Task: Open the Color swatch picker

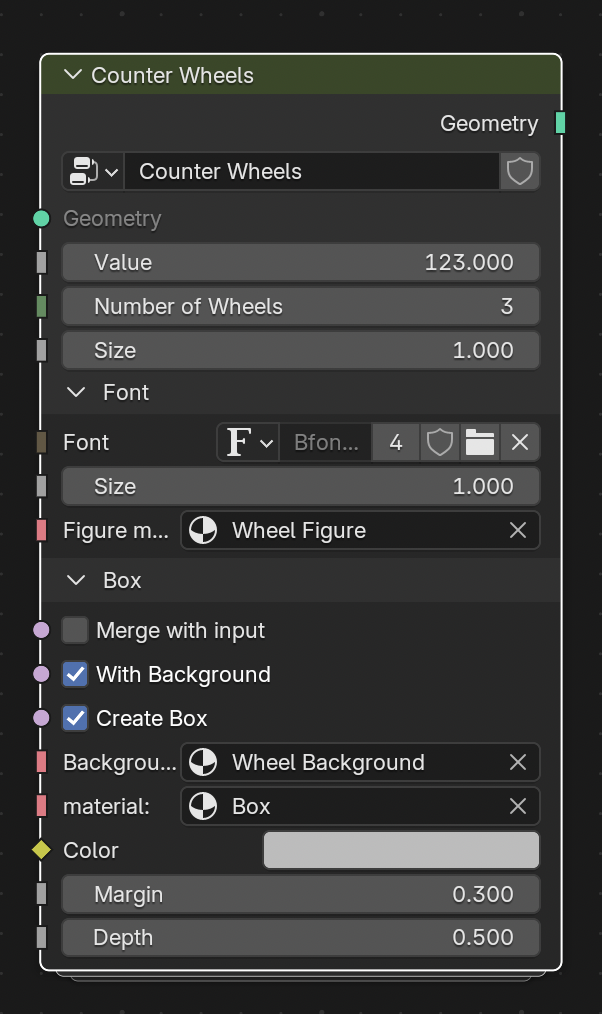Action: [401, 850]
